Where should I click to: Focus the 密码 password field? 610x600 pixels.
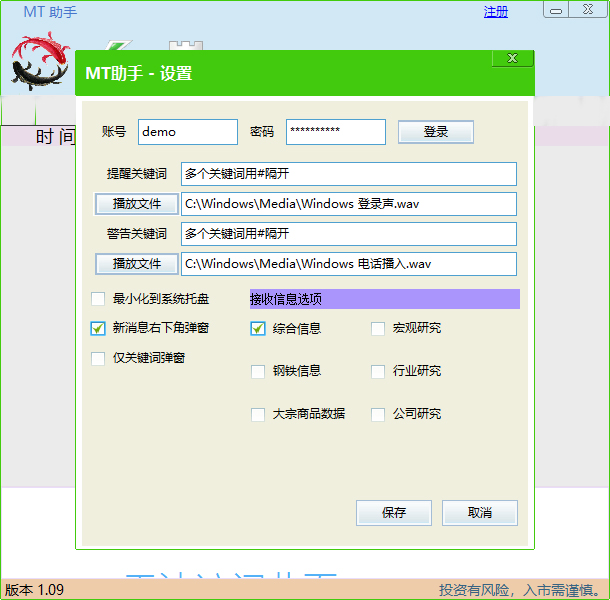[335, 132]
